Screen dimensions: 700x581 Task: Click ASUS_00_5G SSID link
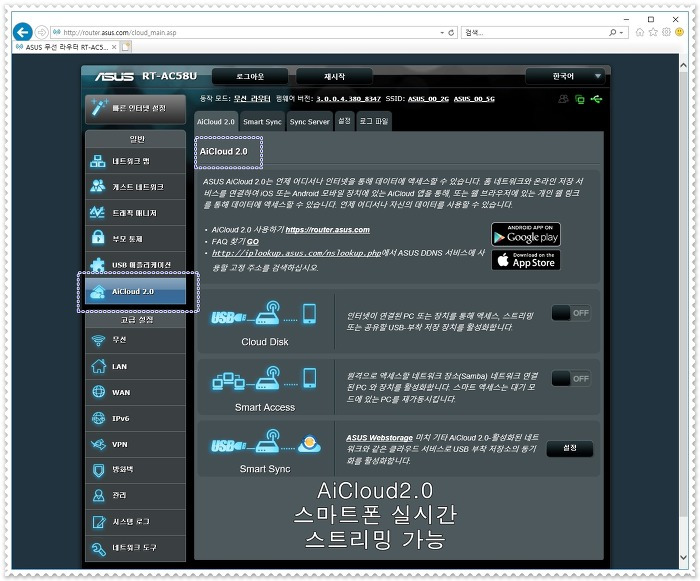[x=474, y=99]
